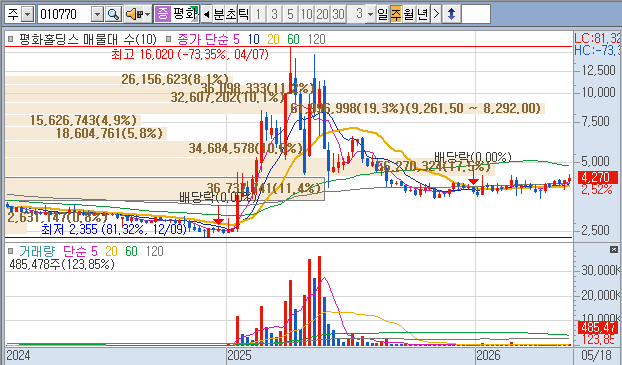Screen dimensions: 622x365
Task: Open the 주 market type dropdown
Action: point(27,15)
